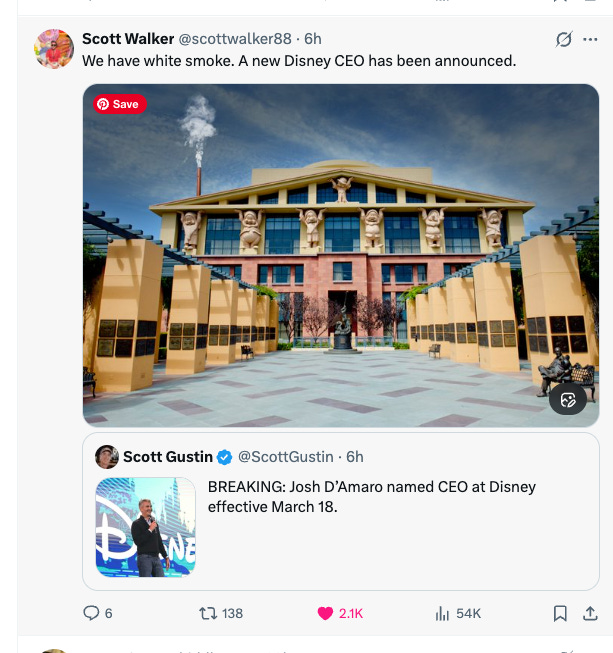Screen dimensions: 613x653
Task: Repost the tweet with retweet icon
Action: [x=207, y=613]
